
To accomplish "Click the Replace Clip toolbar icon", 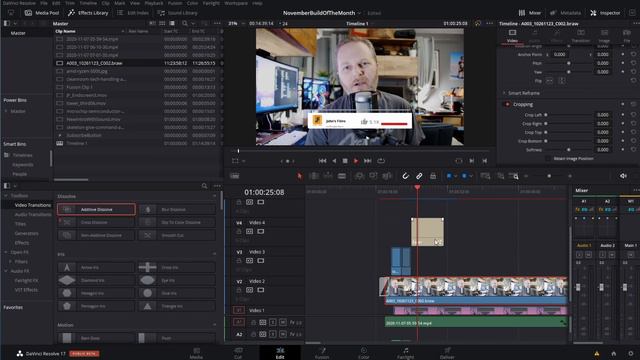I will coord(387,176).
